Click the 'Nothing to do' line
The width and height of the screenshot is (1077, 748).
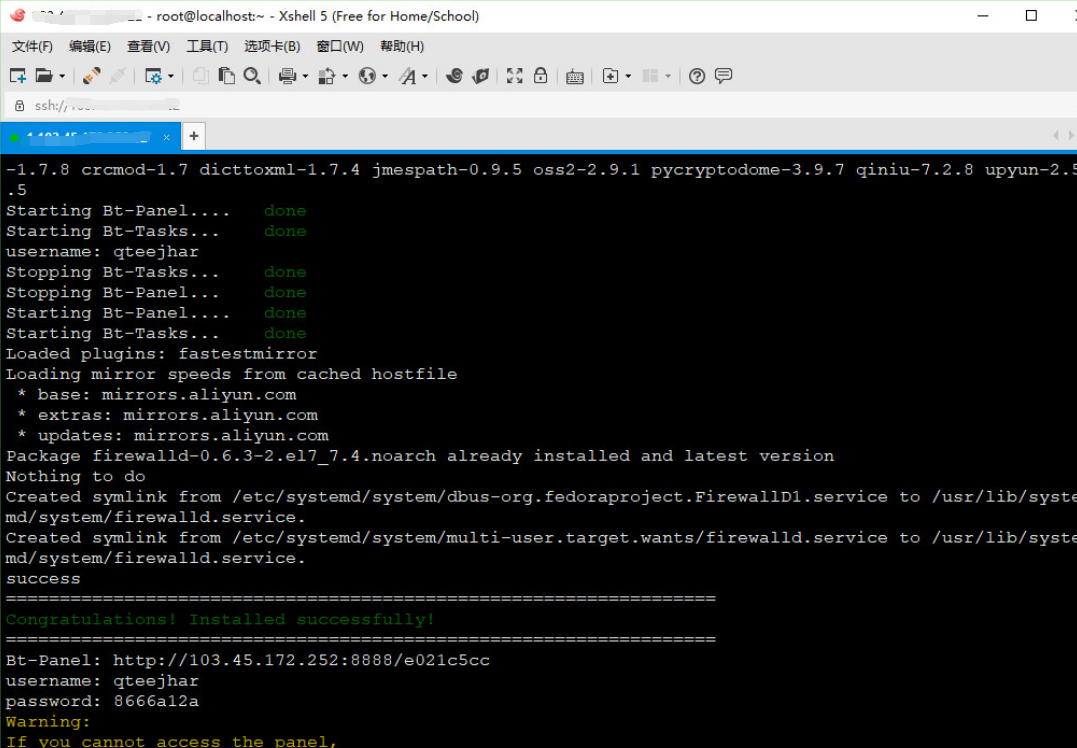76,477
